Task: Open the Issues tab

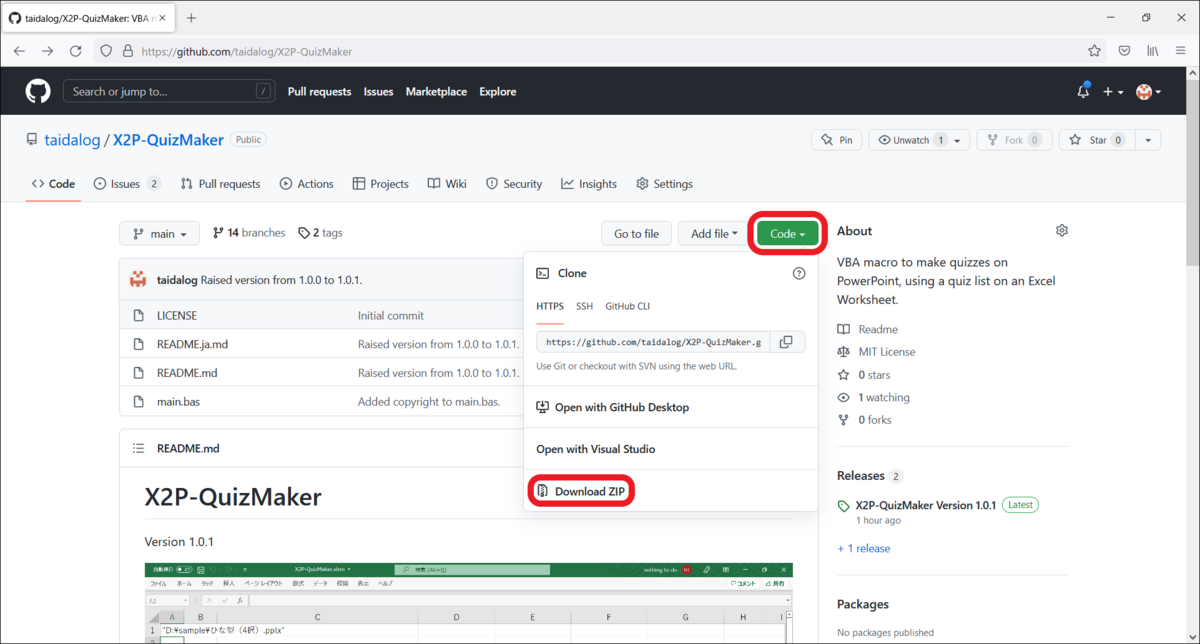Action: [x=127, y=184]
